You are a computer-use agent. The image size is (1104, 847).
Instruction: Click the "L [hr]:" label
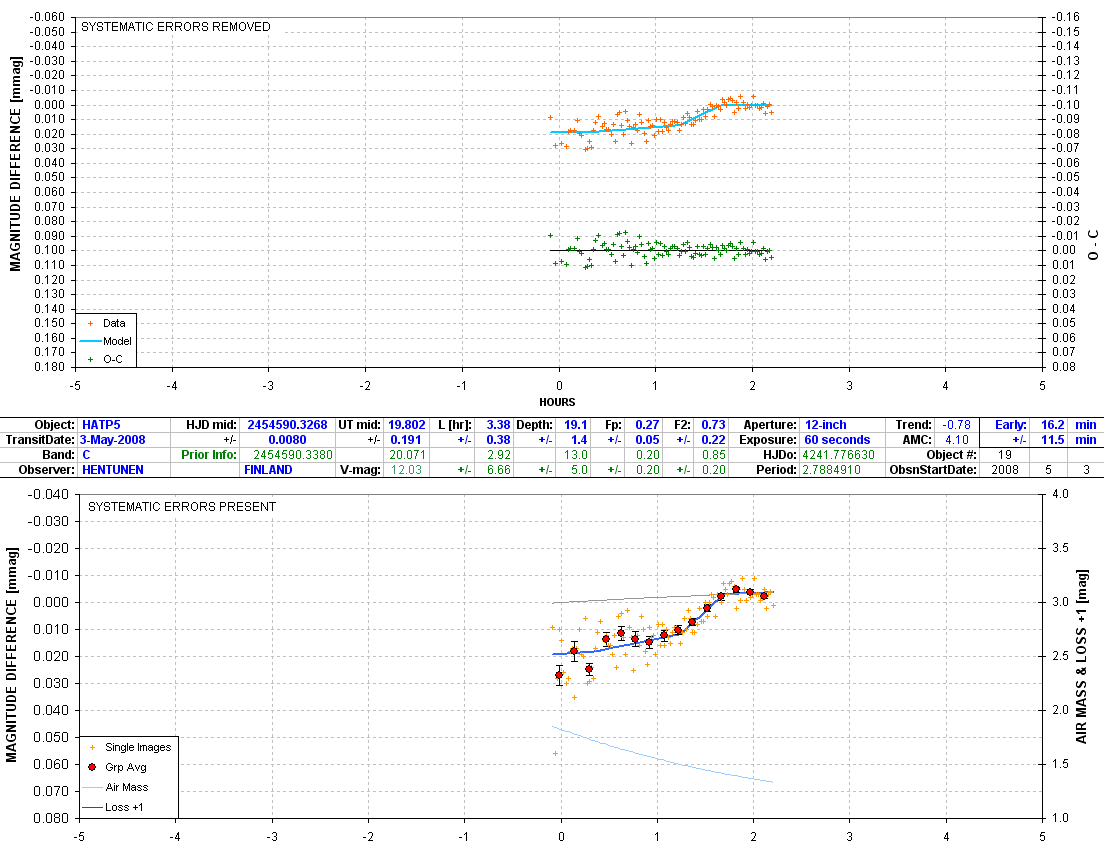(454, 425)
